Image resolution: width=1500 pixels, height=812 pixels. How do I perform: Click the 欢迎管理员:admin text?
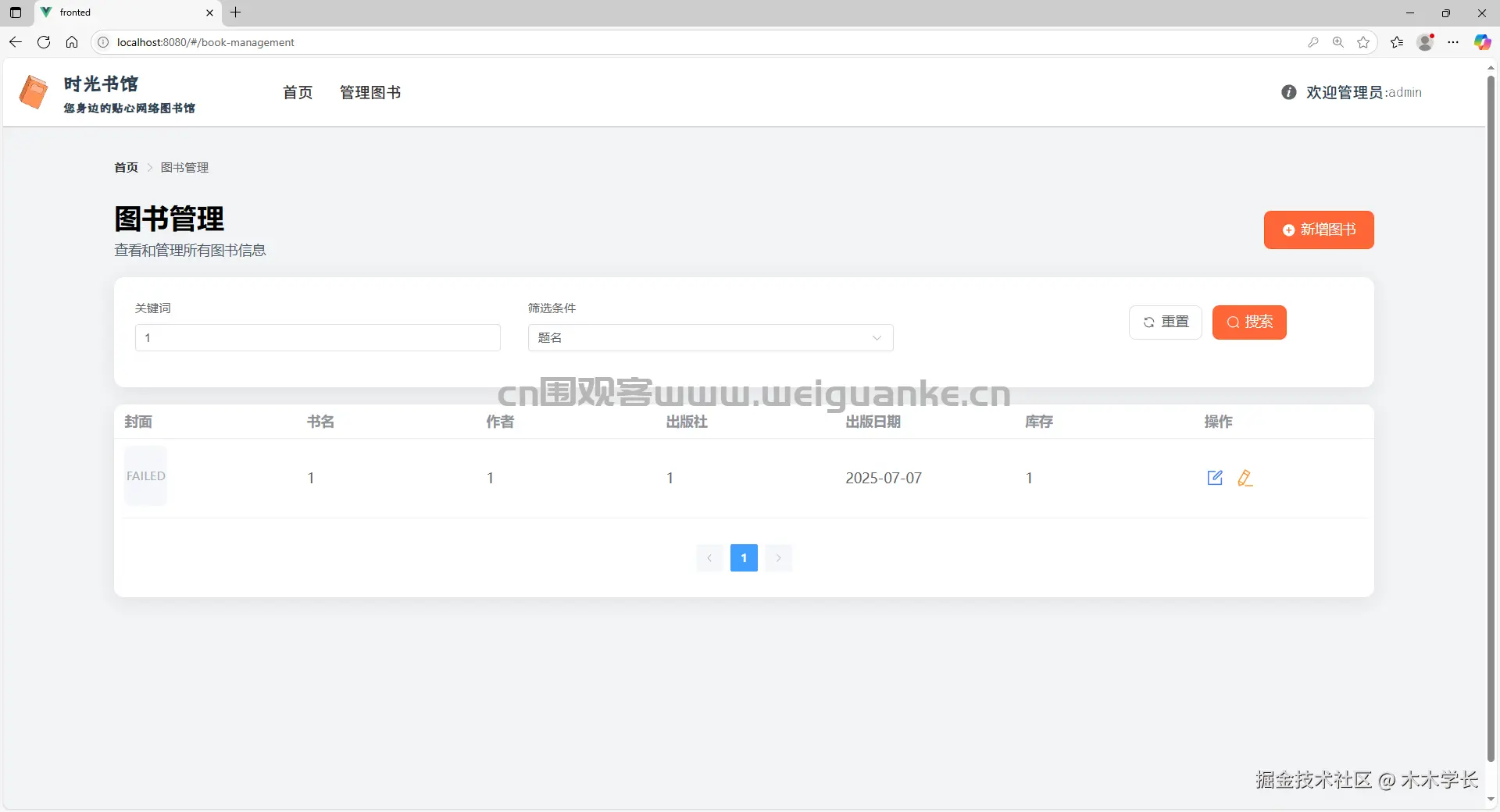click(1364, 92)
